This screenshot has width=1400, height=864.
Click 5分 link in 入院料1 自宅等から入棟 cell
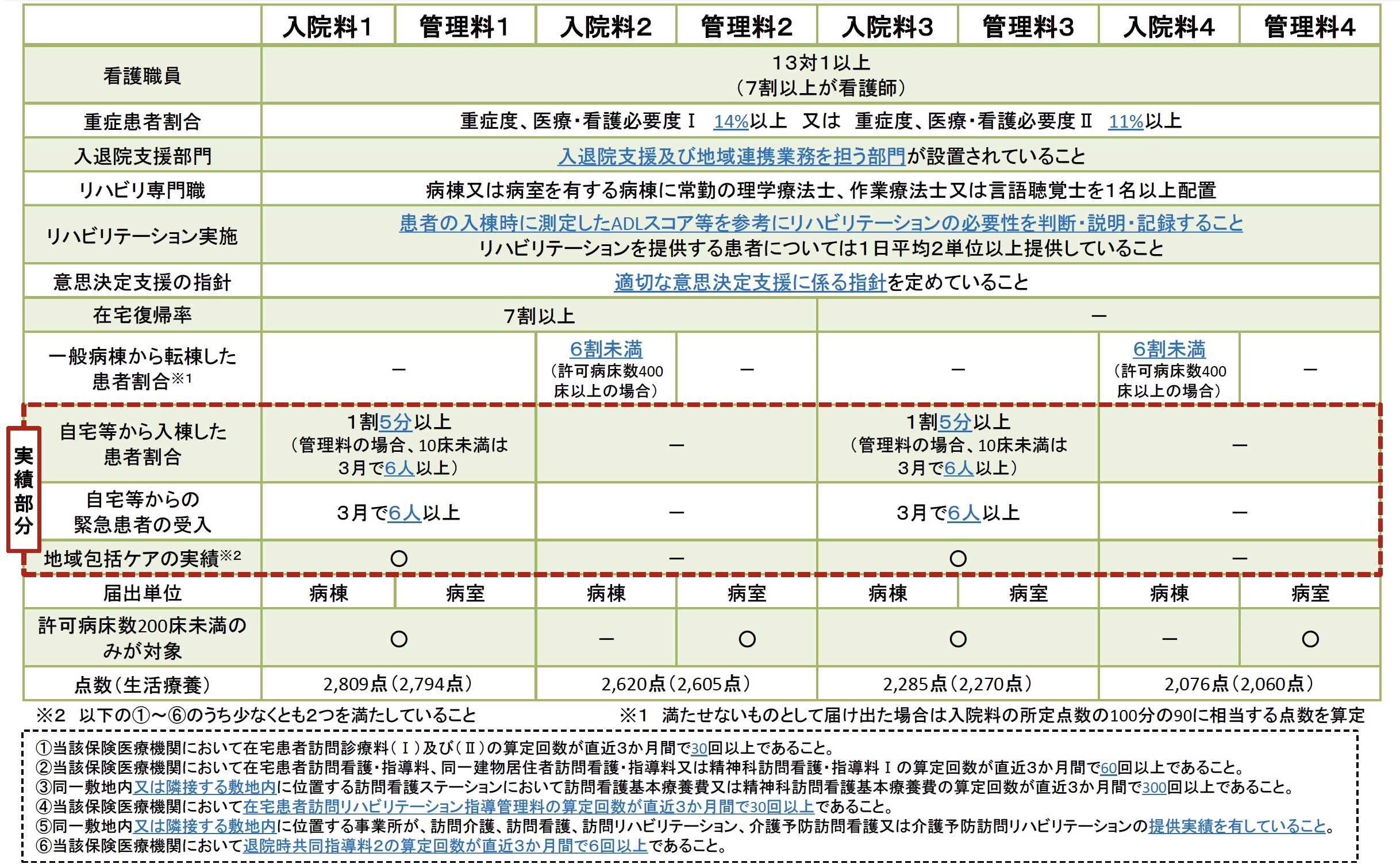pyautogui.click(x=396, y=423)
